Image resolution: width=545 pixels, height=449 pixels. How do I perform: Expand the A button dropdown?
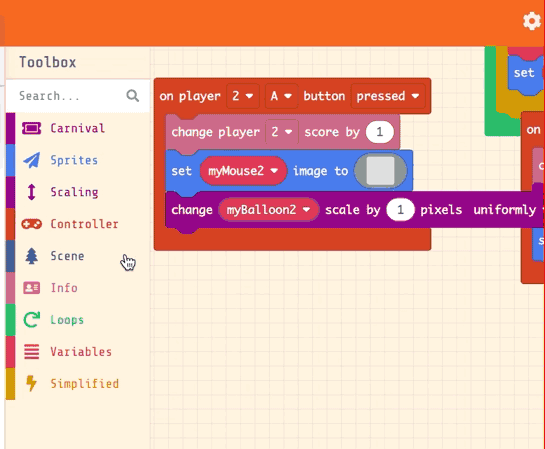[x=281, y=96]
